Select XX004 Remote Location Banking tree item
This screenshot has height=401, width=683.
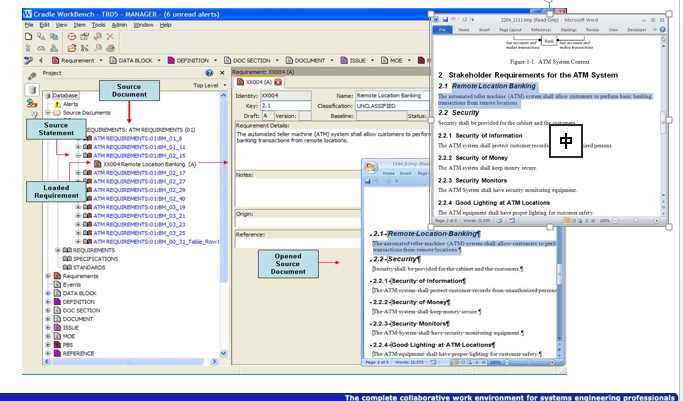pos(145,164)
